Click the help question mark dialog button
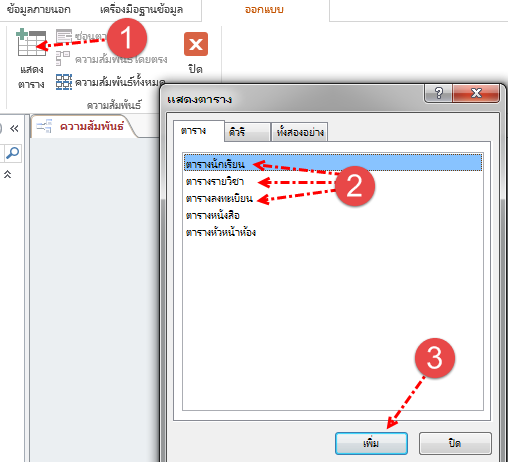This screenshot has width=508, height=462. 439,93
